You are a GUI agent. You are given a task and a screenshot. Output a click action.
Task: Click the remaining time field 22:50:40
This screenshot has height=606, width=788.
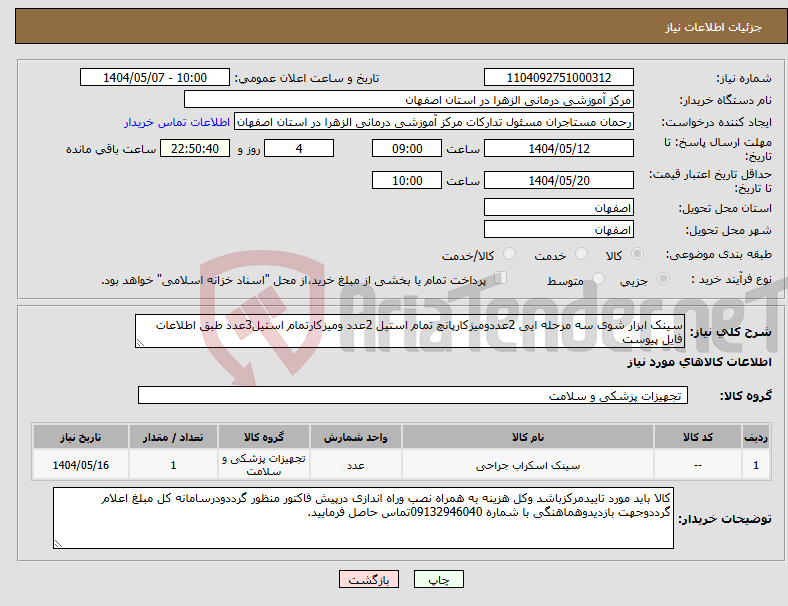[x=195, y=149]
